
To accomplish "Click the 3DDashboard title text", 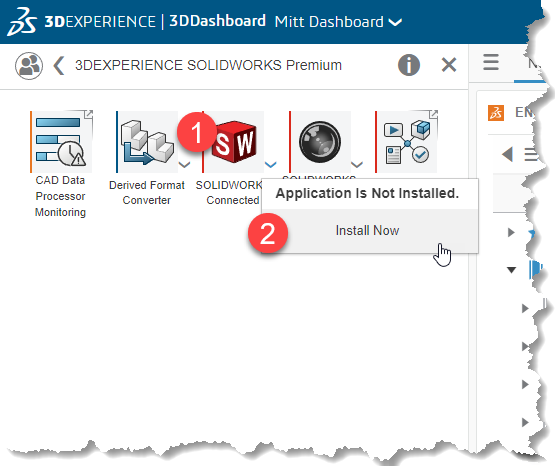I will tap(217, 21).
